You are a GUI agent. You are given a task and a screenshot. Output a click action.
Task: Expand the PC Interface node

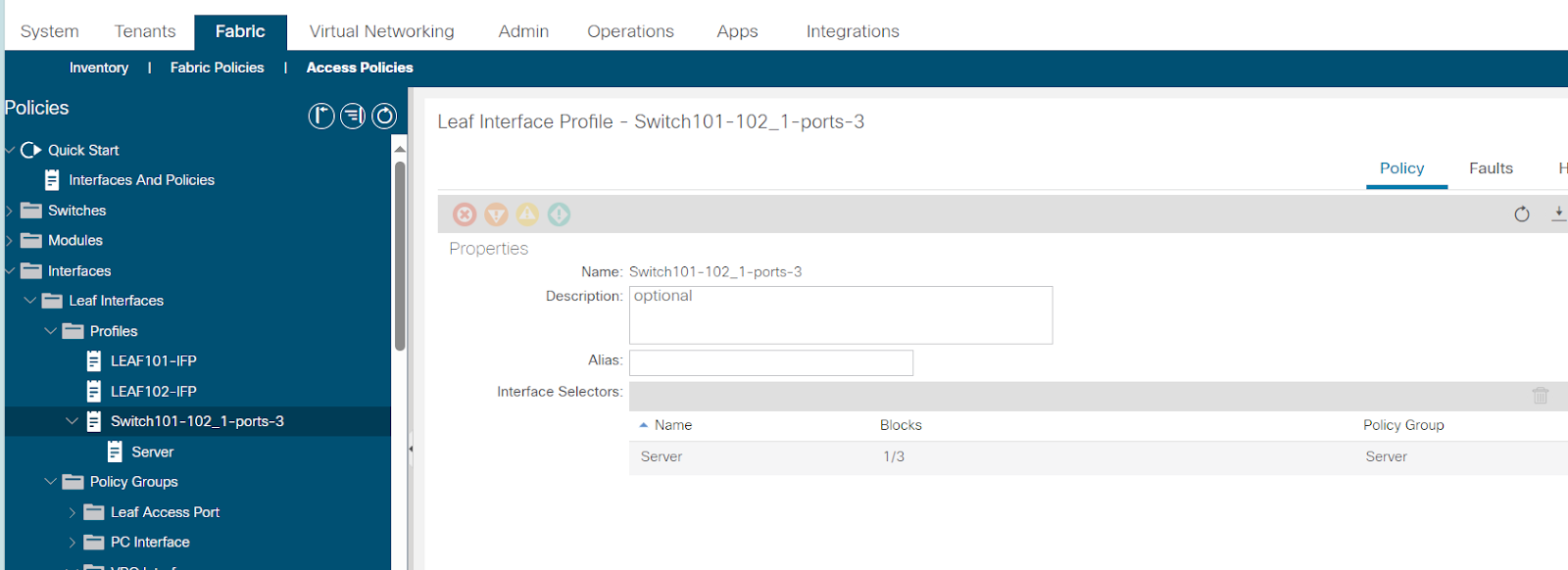pyautogui.click(x=73, y=543)
